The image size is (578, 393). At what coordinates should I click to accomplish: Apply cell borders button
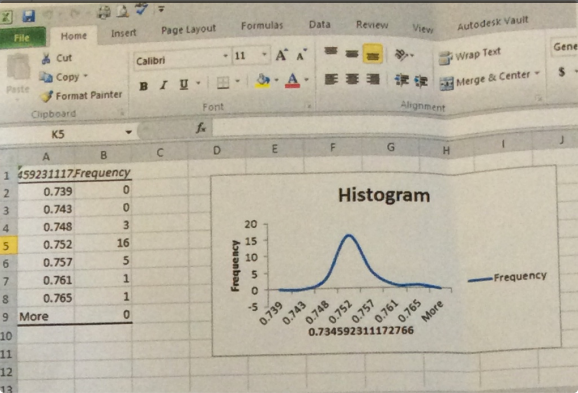223,82
